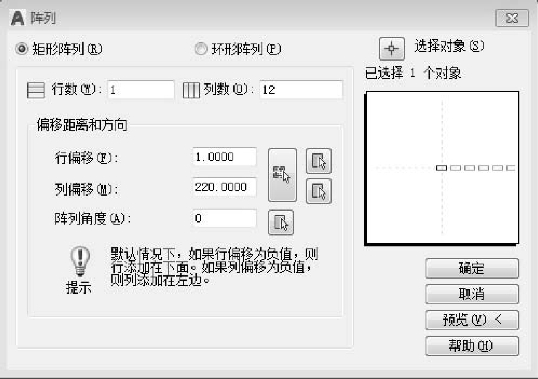Click the 列偏移 field showing 220.0000
This screenshot has height=379, width=538.
pos(224,187)
